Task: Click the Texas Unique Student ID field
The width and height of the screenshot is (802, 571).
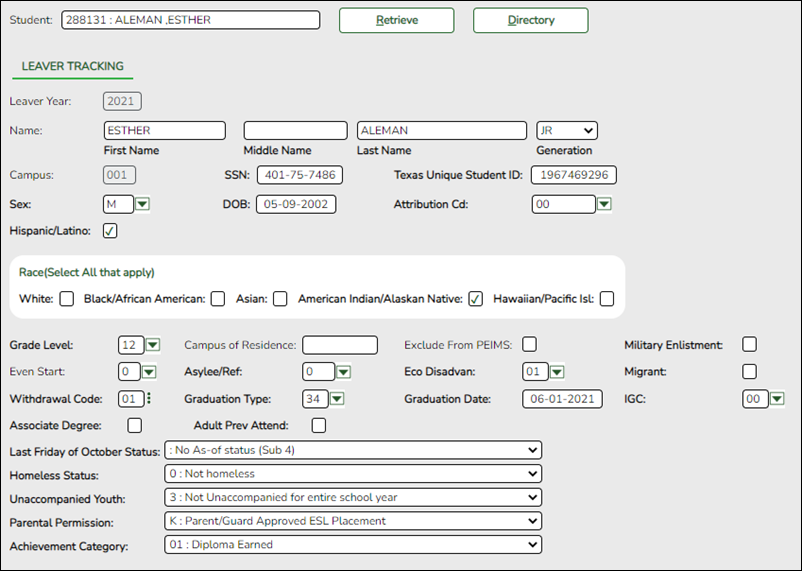Action: [x=574, y=175]
